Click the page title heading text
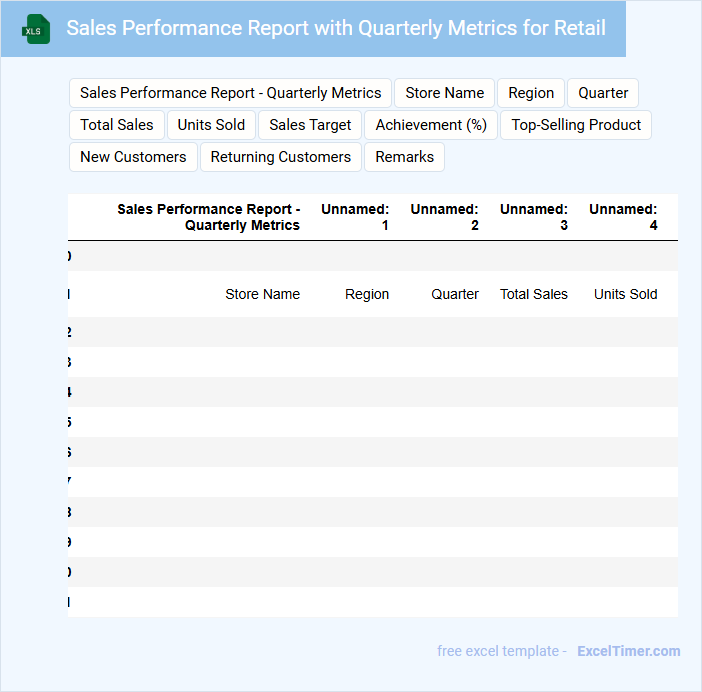Image resolution: width=702 pixels, height=692 pixels. click(336, 28)
